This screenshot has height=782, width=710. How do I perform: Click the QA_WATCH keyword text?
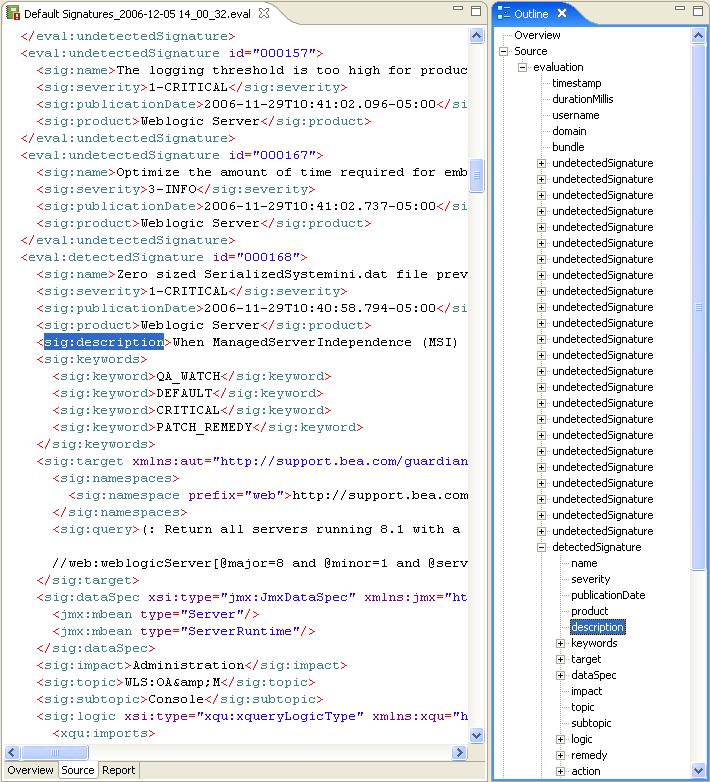pos(188,376)
